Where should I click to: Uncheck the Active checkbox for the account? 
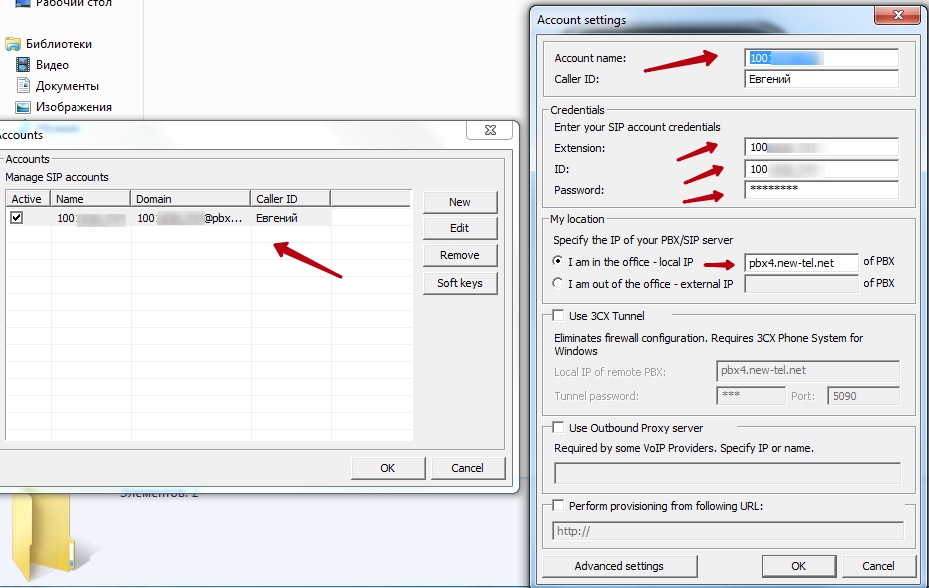(17, 217)
